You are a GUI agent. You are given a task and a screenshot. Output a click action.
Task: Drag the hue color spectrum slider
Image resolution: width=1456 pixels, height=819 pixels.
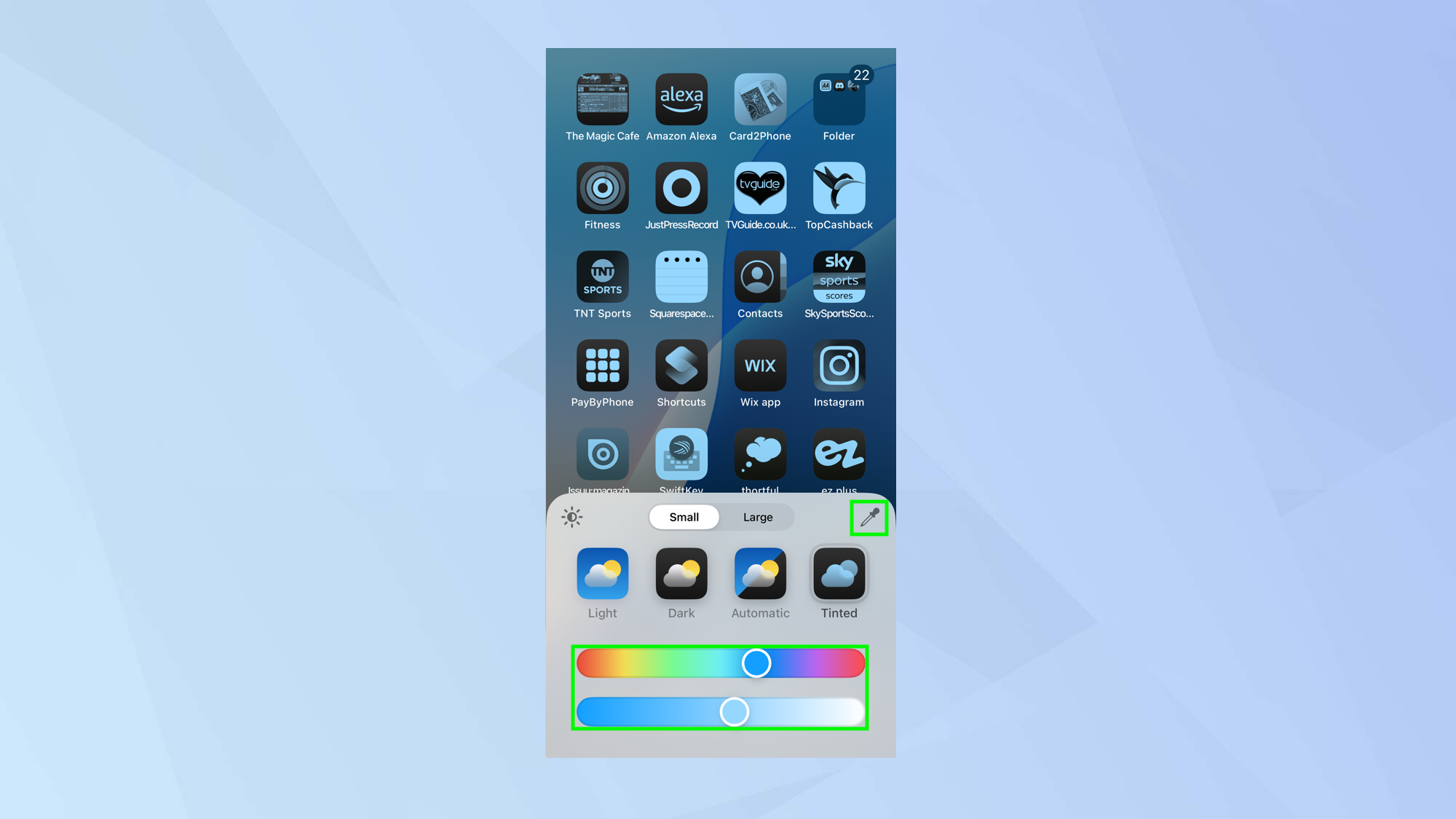756,662
